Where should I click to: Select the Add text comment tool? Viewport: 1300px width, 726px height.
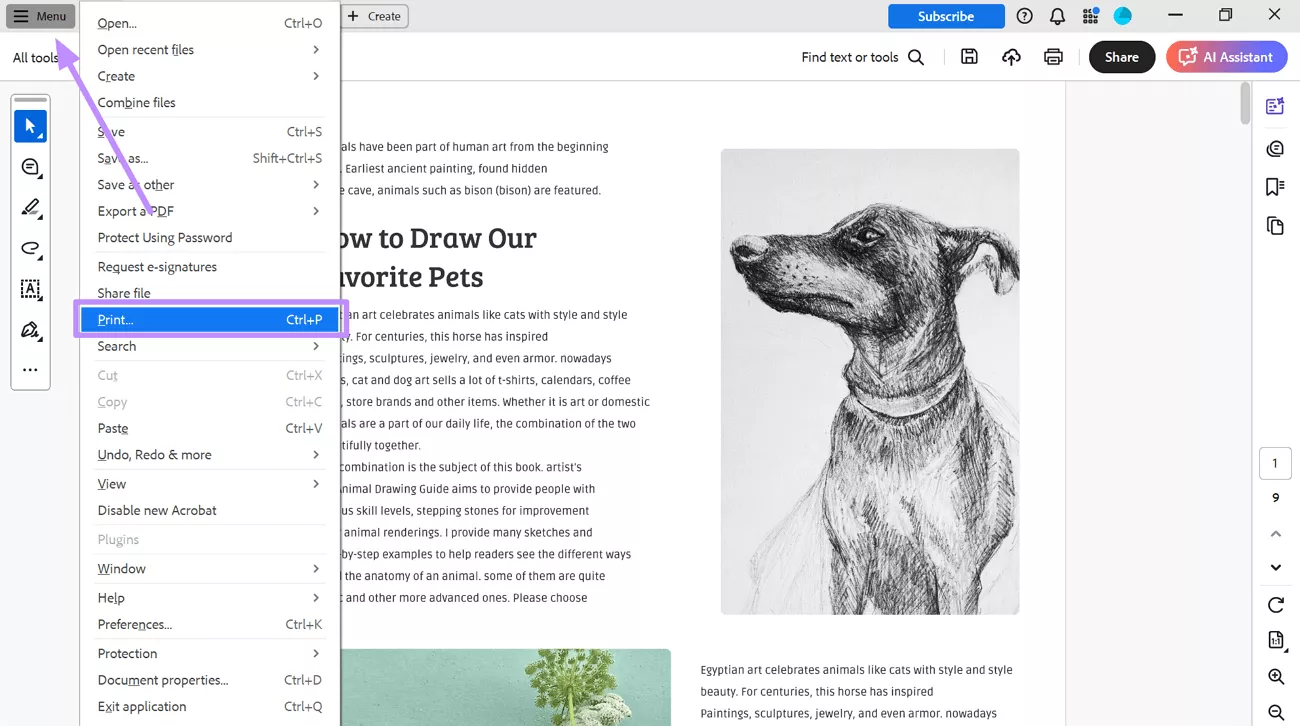(30, 290)
